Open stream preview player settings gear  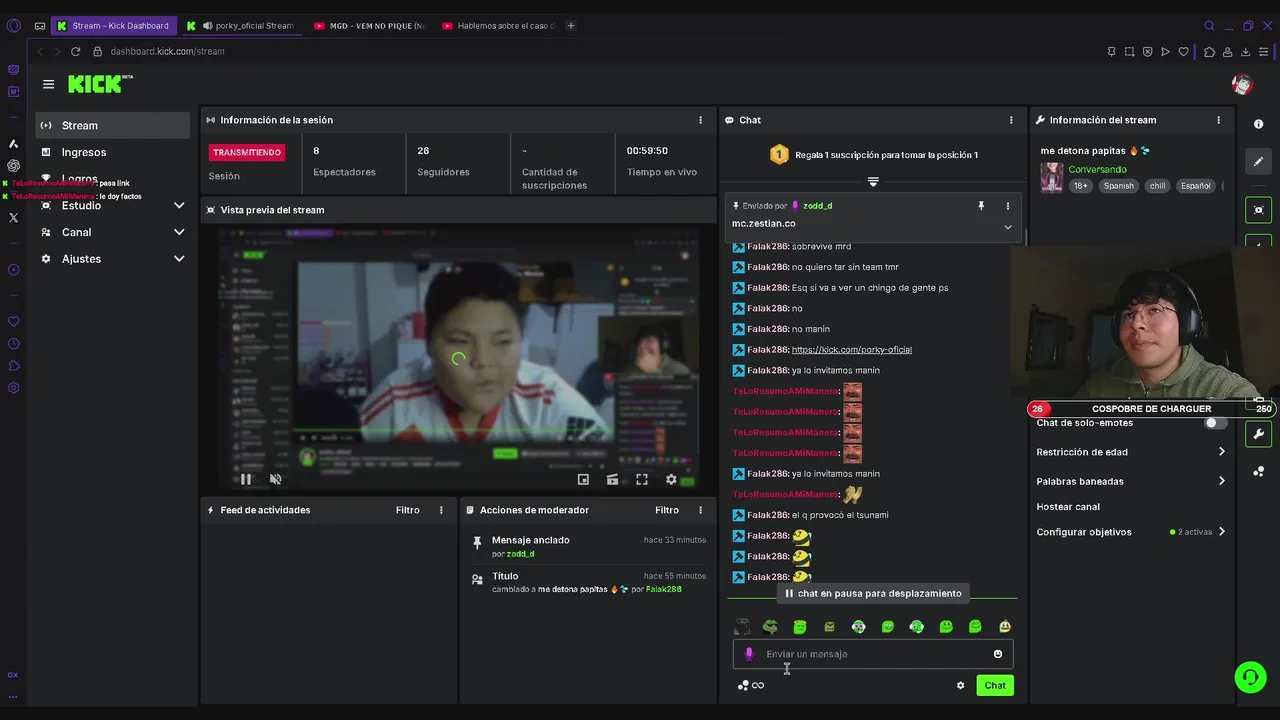671,480
